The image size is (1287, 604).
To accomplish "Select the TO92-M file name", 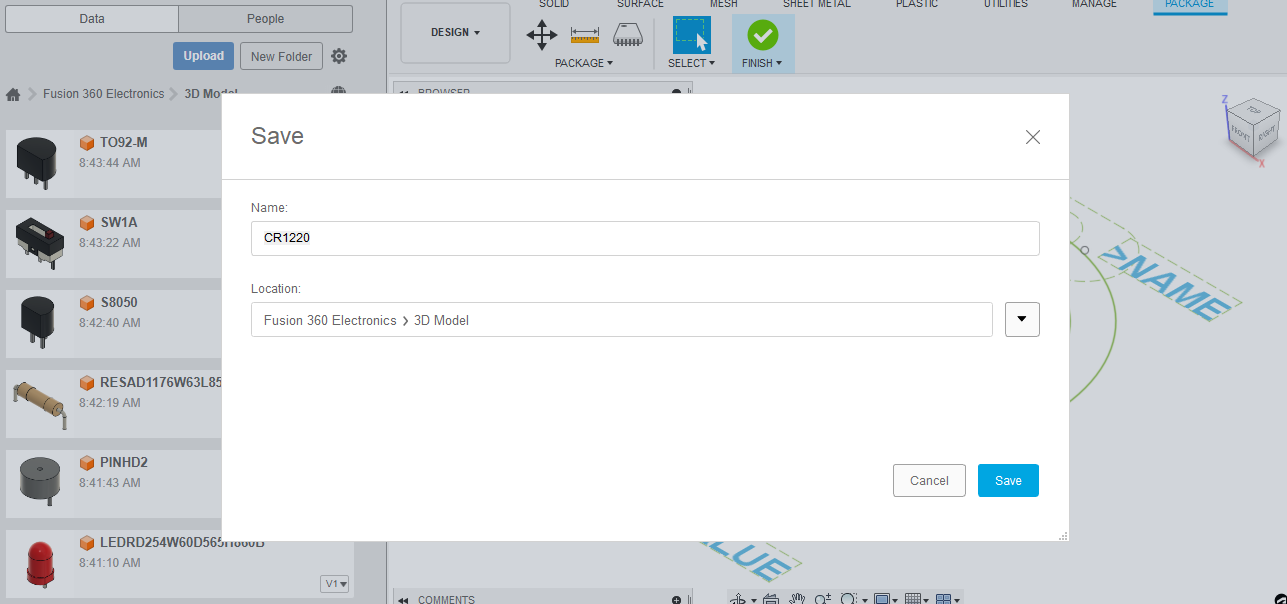I will point(124,143).
